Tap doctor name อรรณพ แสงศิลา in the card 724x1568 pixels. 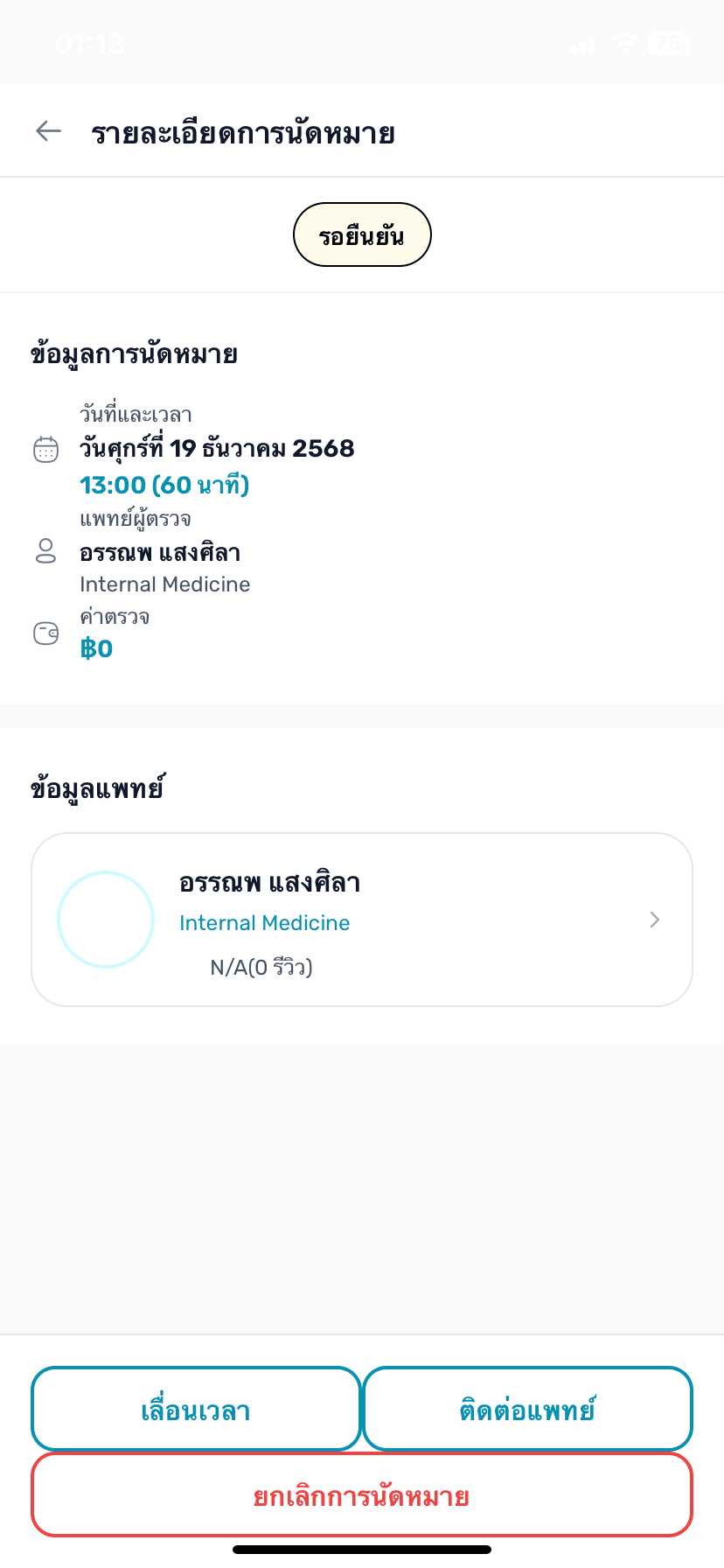point(269,883)
